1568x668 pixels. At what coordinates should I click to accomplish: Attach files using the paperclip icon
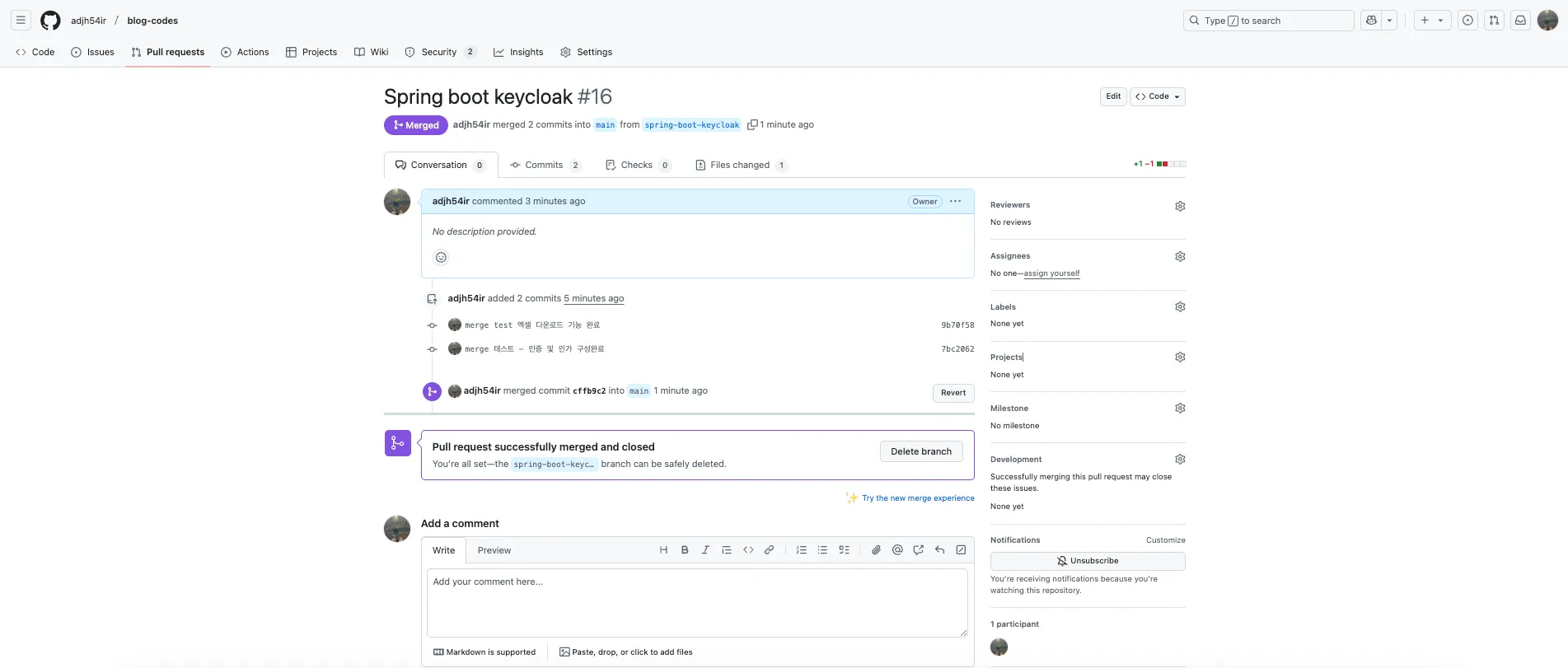[876, 550]
